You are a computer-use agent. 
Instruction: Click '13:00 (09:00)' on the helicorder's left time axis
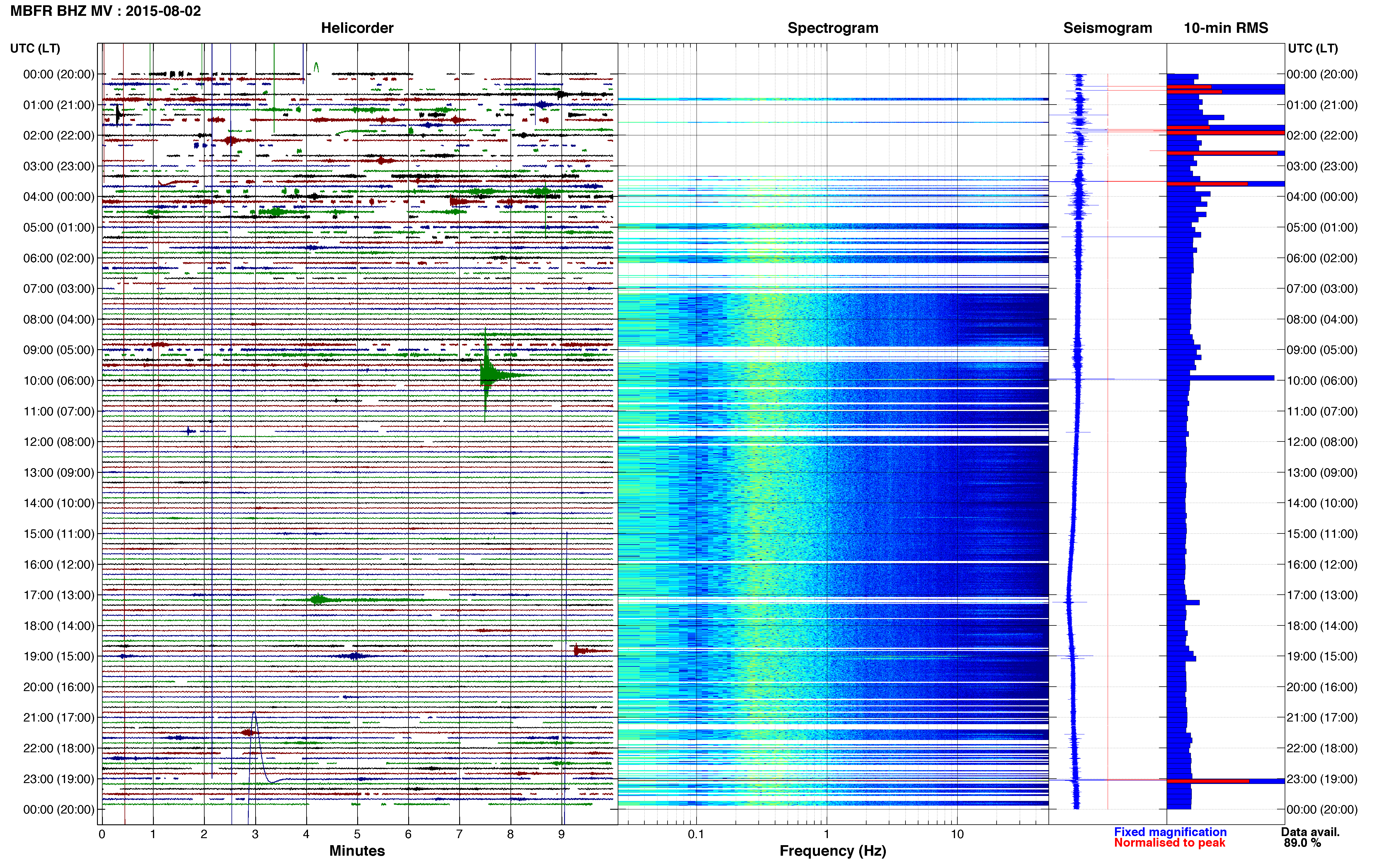pos(59,473)
